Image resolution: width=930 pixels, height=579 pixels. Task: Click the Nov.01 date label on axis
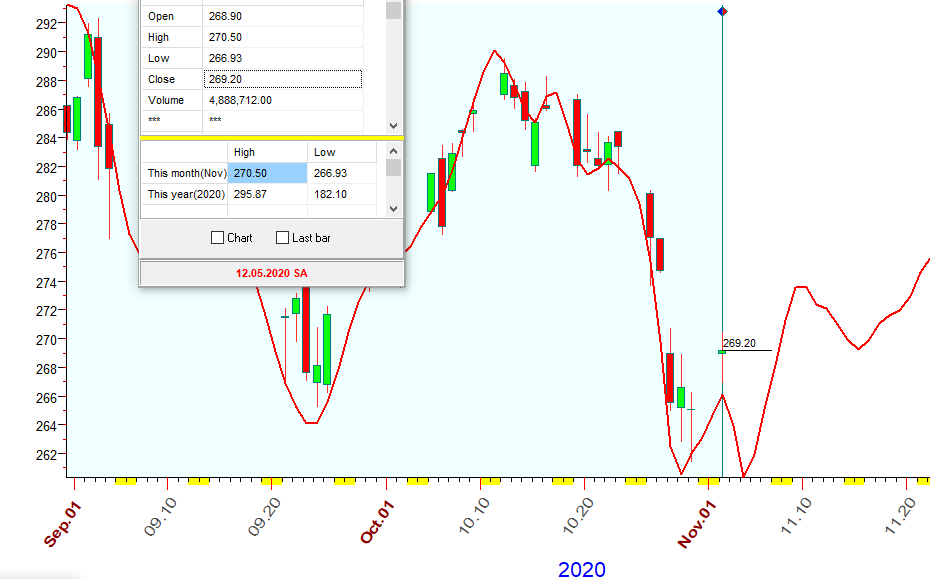click(x=698, y=523)
